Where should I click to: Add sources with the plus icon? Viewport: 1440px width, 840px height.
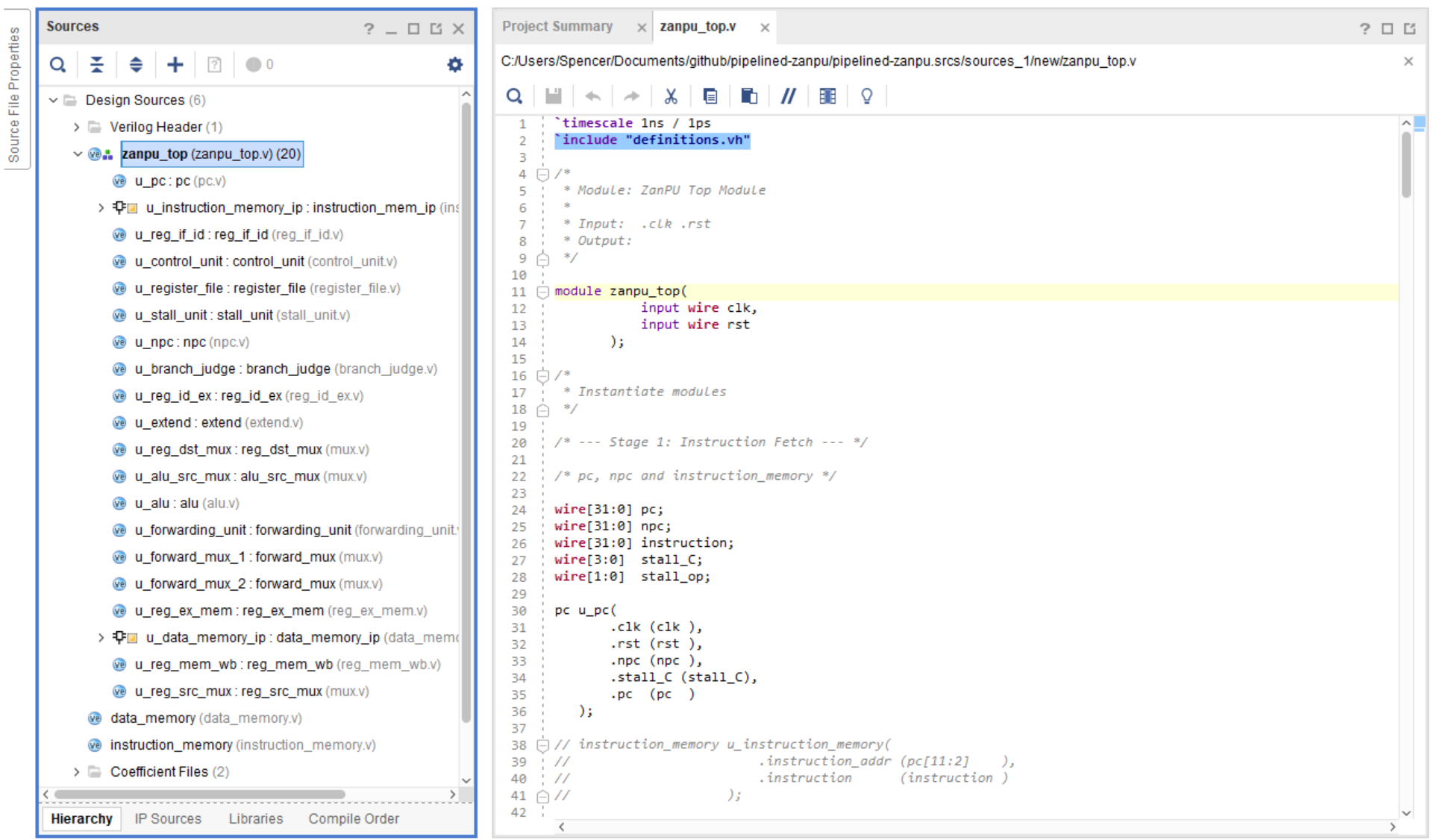(x=175, y=65)
